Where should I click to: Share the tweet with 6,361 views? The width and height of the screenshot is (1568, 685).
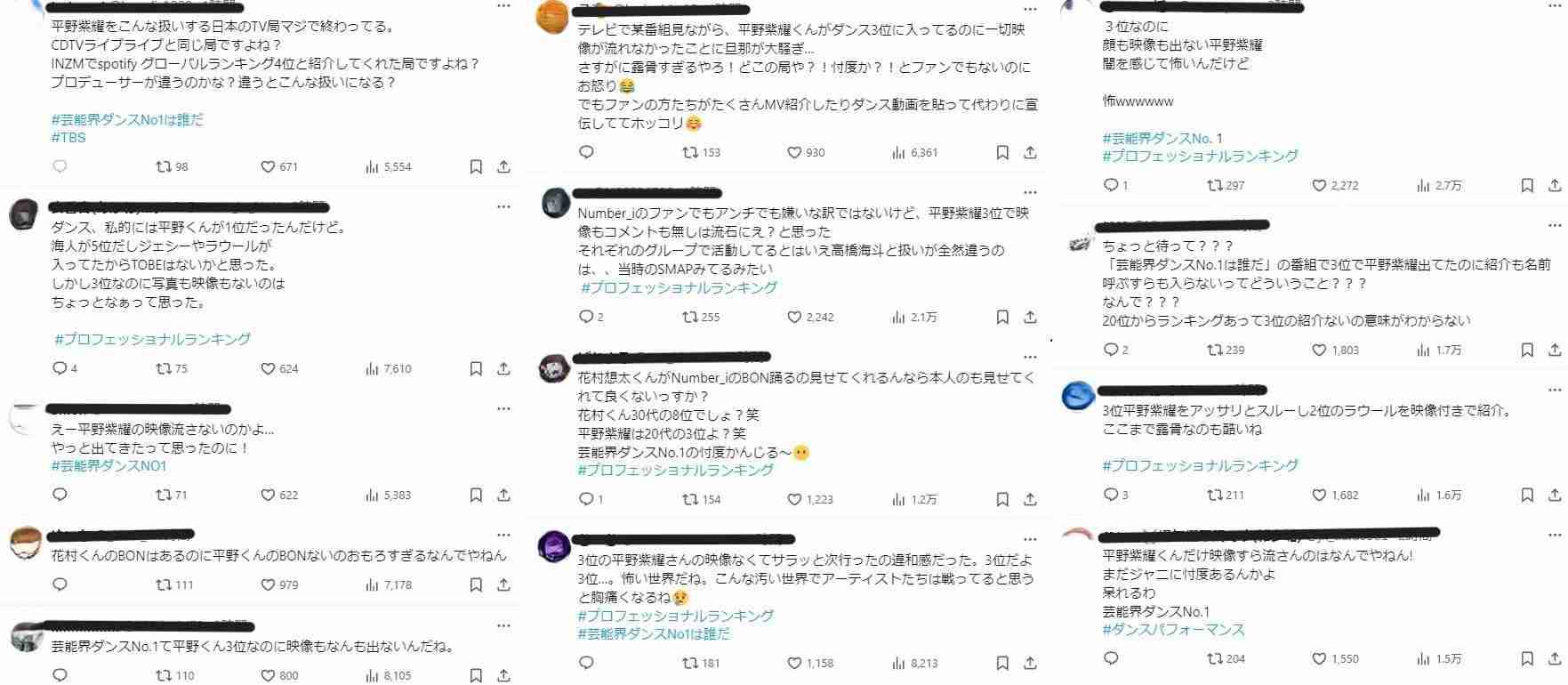pos(1030,153)
